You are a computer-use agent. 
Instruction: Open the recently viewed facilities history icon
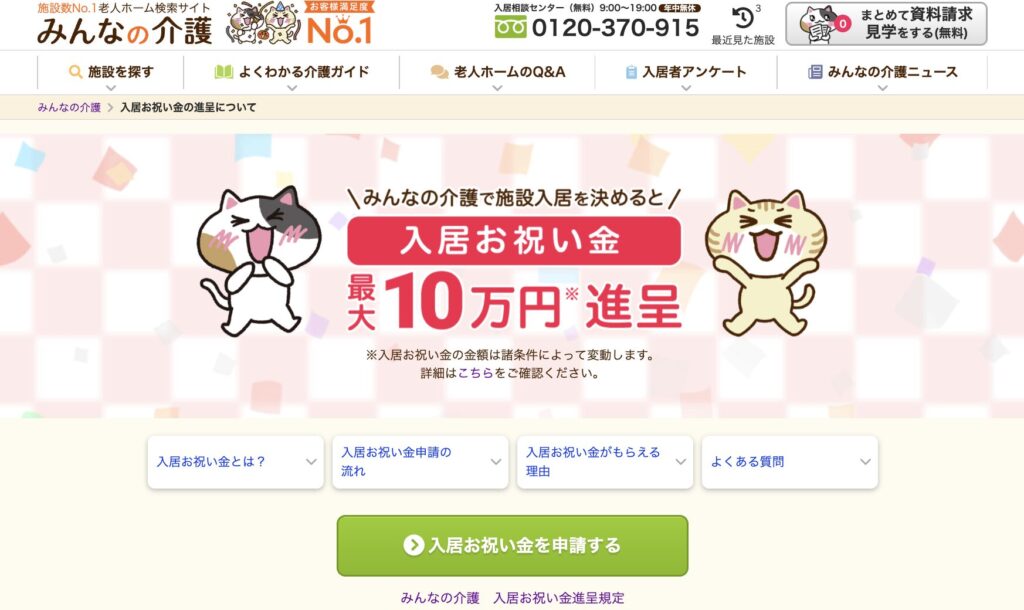click(x=743, y=18)
